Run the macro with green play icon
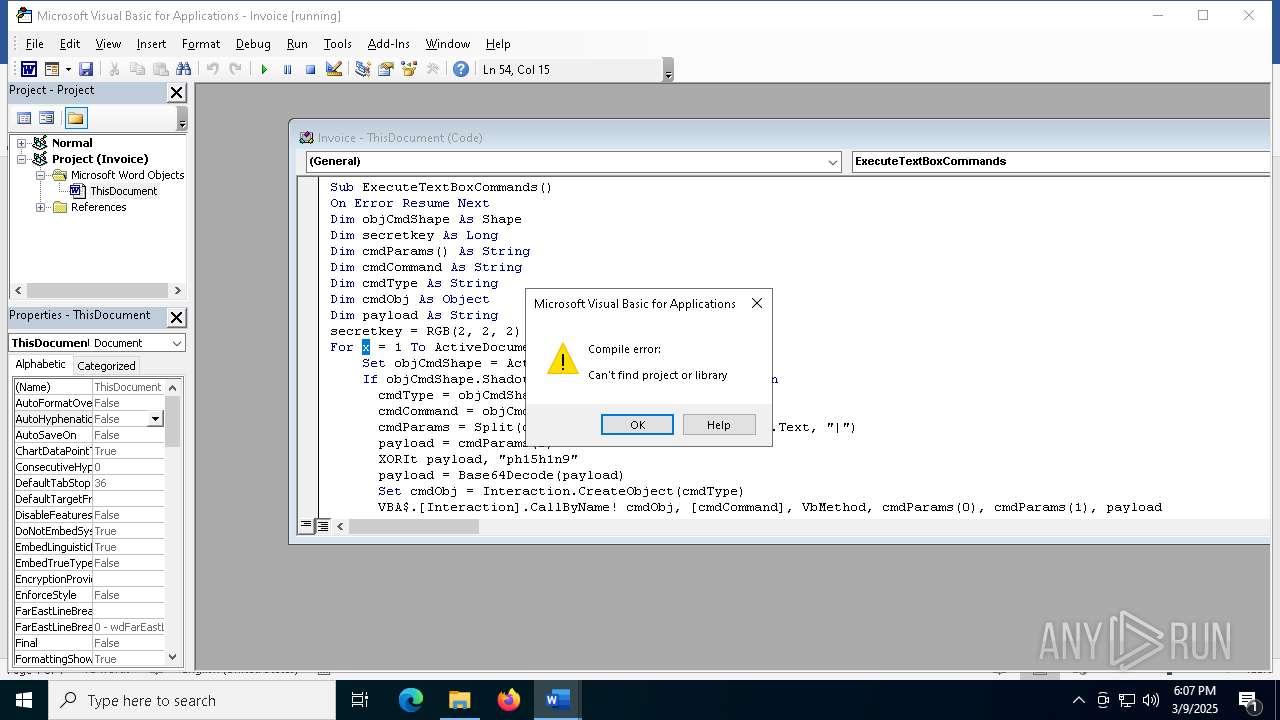Screen dimensions: 1280x720 [264, 69]
